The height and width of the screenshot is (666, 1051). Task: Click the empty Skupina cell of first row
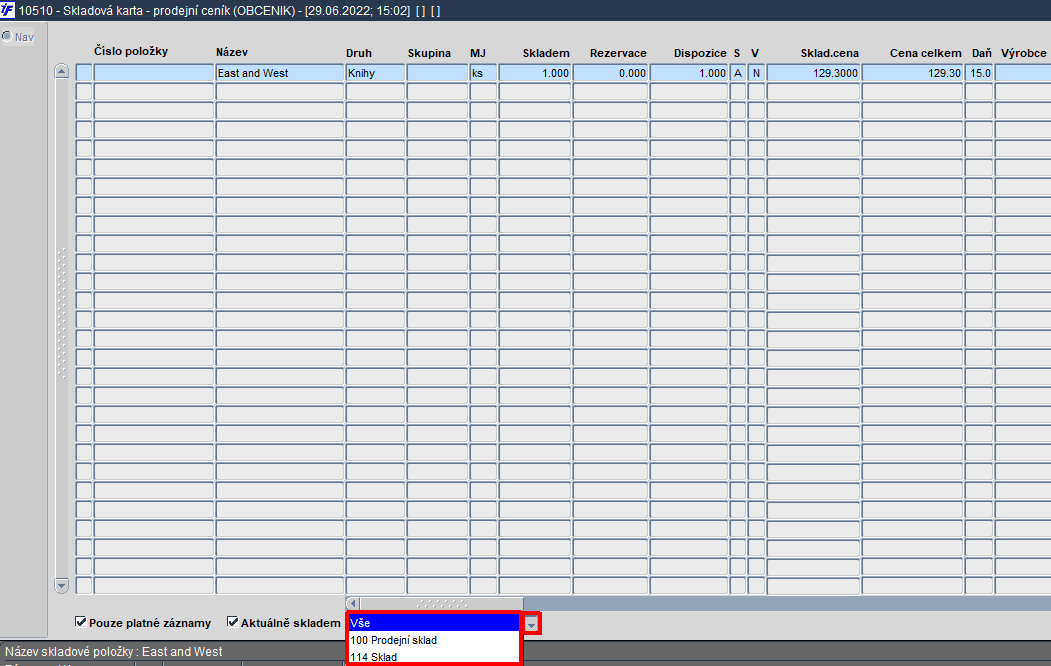pos(437,73)
